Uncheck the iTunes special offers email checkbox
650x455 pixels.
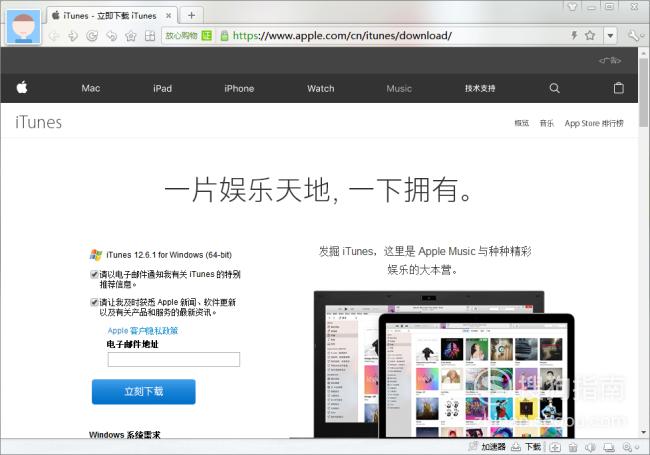[94, 274]
